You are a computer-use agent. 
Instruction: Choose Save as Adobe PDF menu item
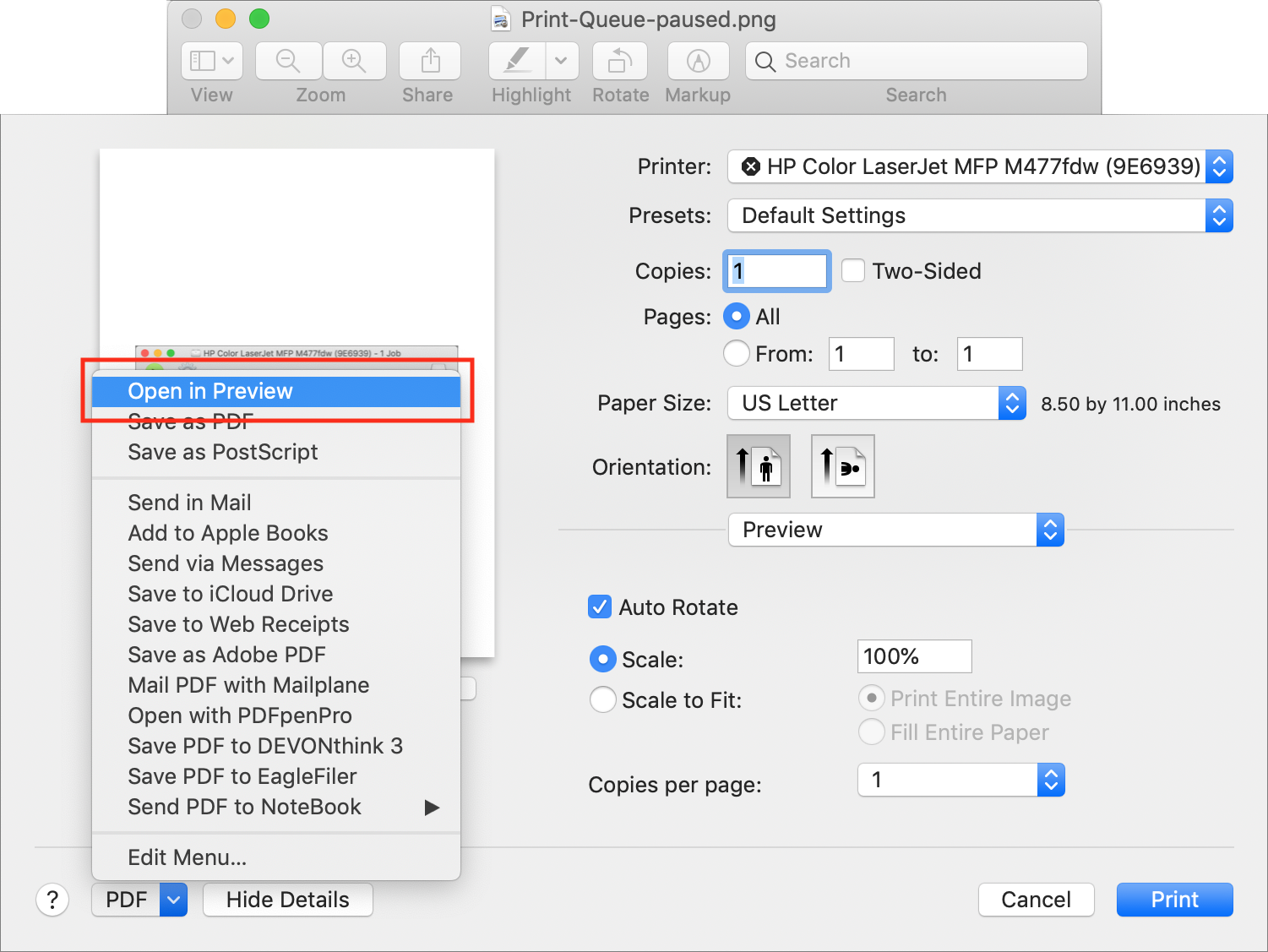click(x=276, y=655)
